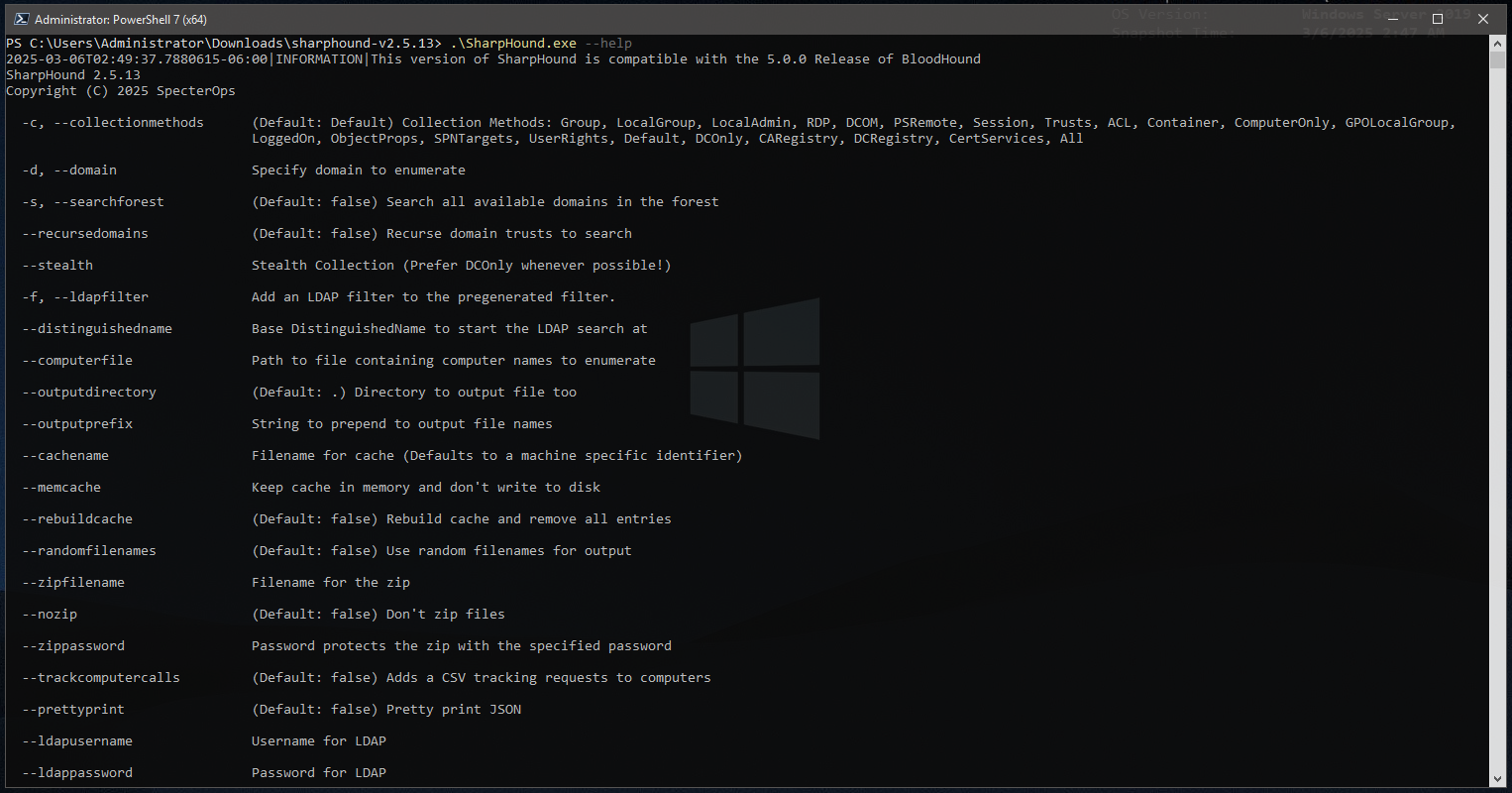Click 'Directory to output file too' description

(x=466, y=393)
